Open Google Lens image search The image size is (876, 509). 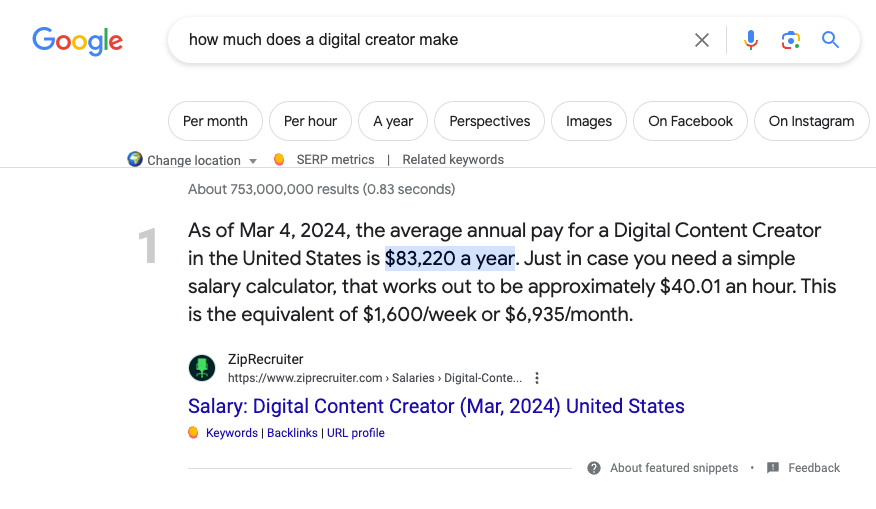(791, 40)
